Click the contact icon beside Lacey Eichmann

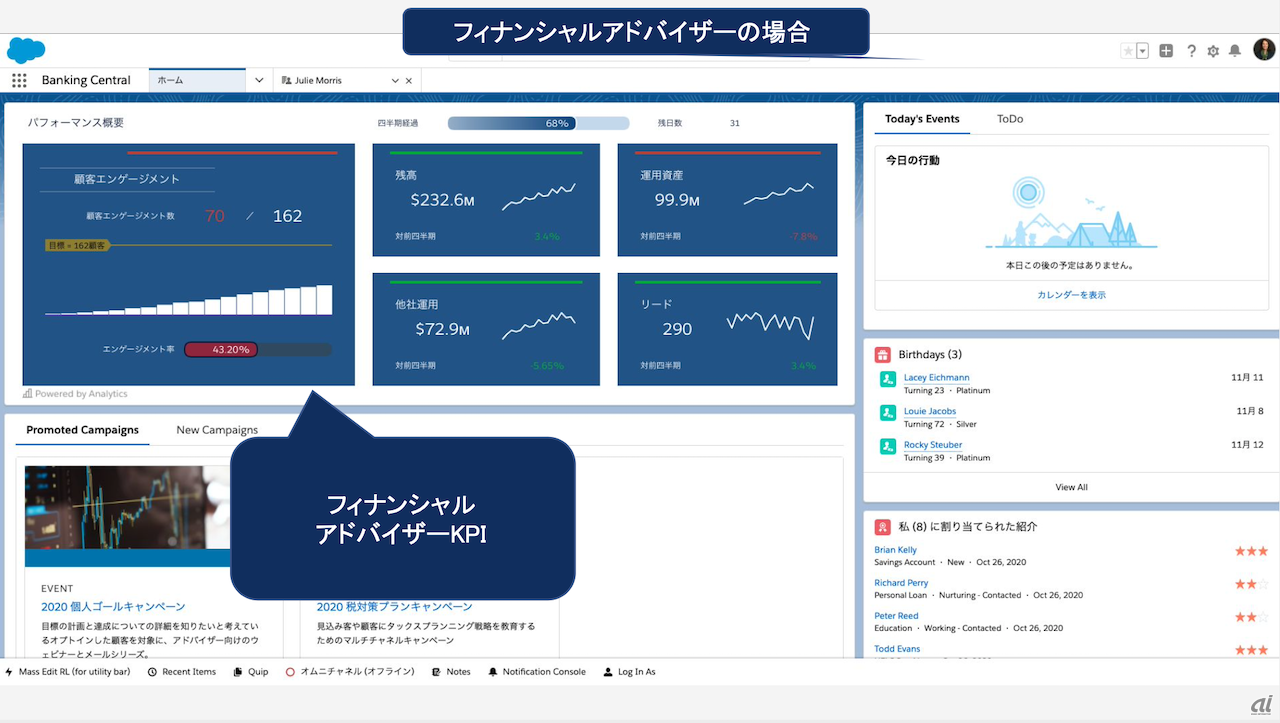pyautogui.click(x=887, y=379)
